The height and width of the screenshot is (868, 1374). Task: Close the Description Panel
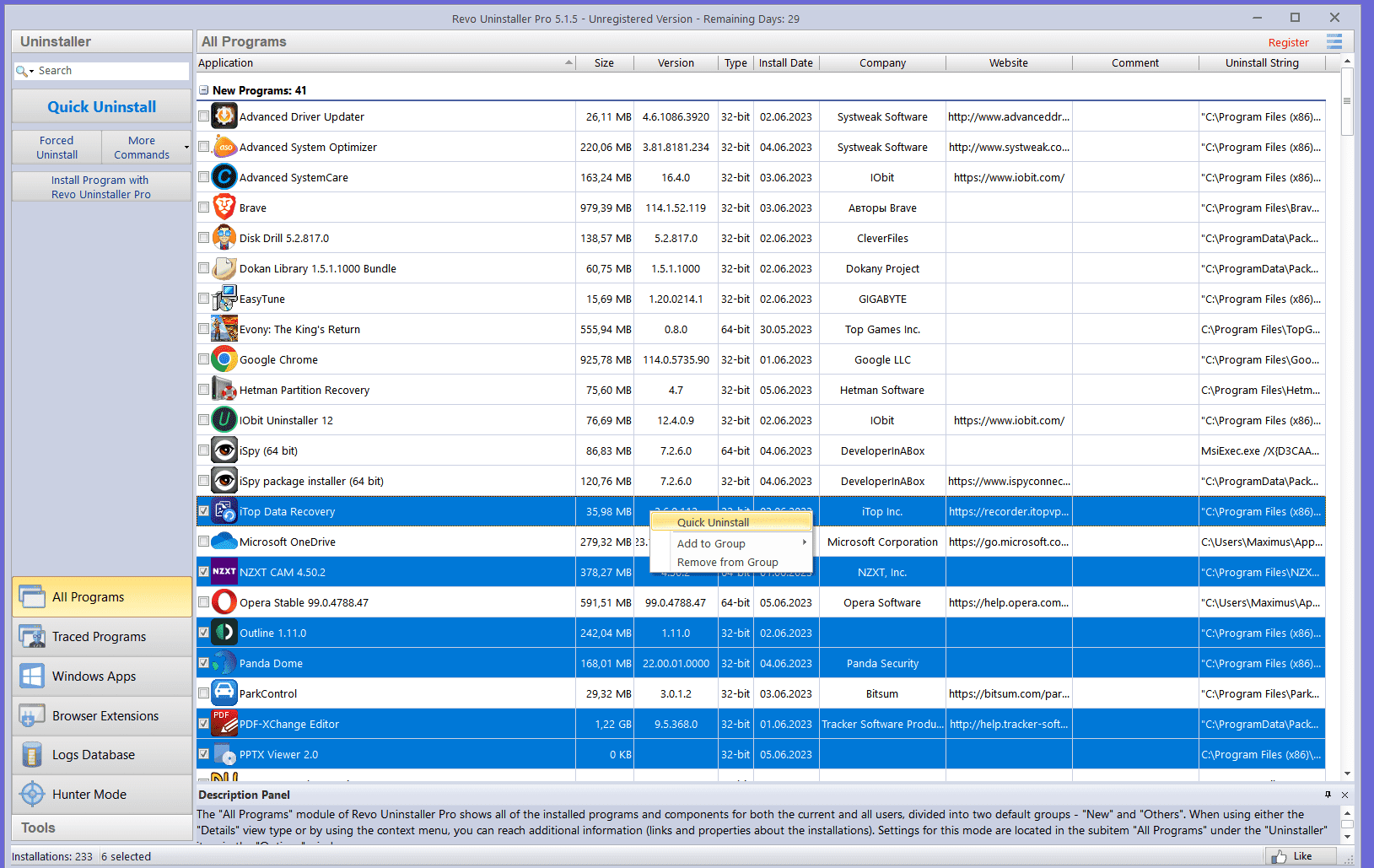click(x=1344, y=795)
